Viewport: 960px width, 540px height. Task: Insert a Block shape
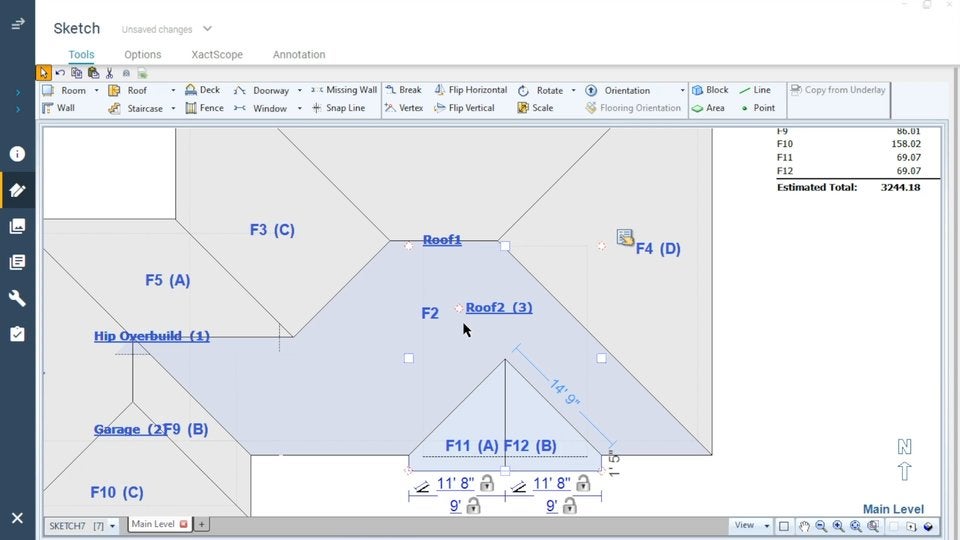point(710,90)
